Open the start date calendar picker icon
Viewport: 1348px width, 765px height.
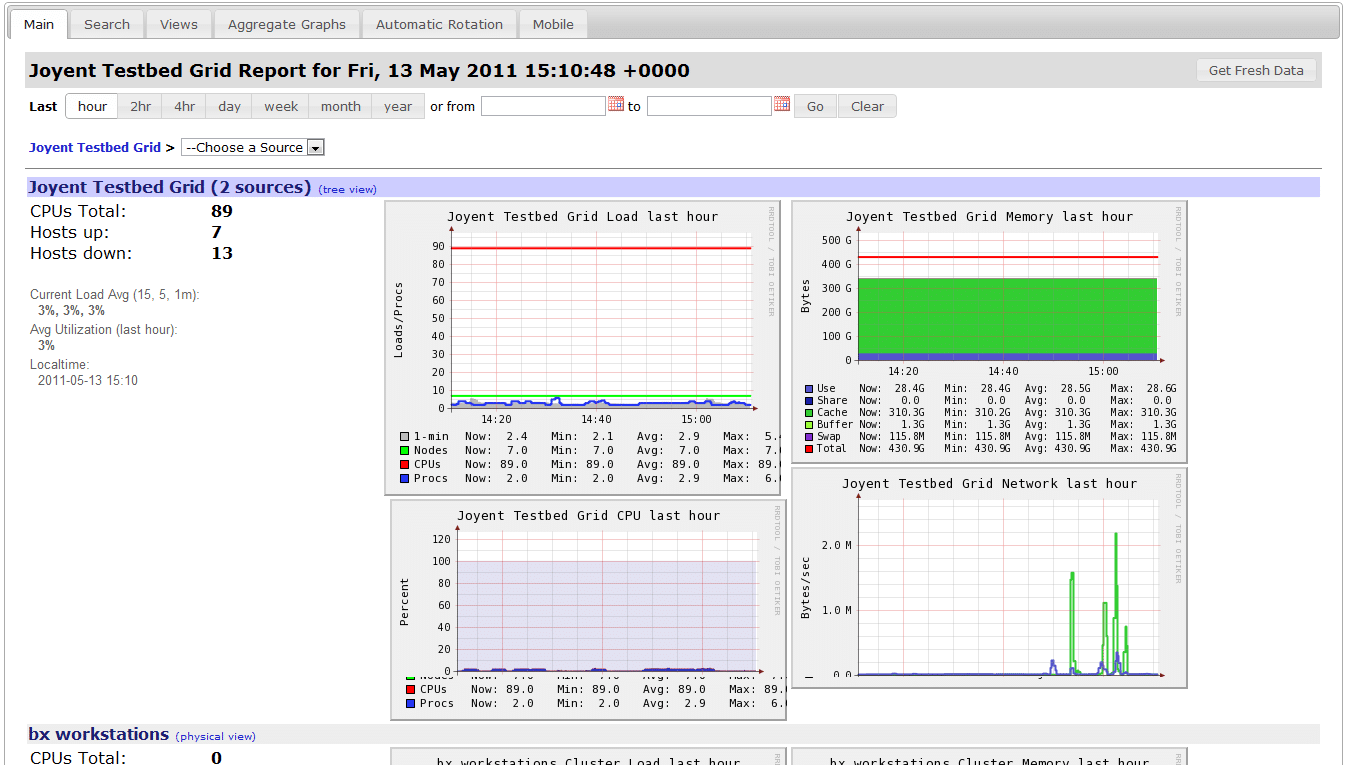(x=616, y=104)
